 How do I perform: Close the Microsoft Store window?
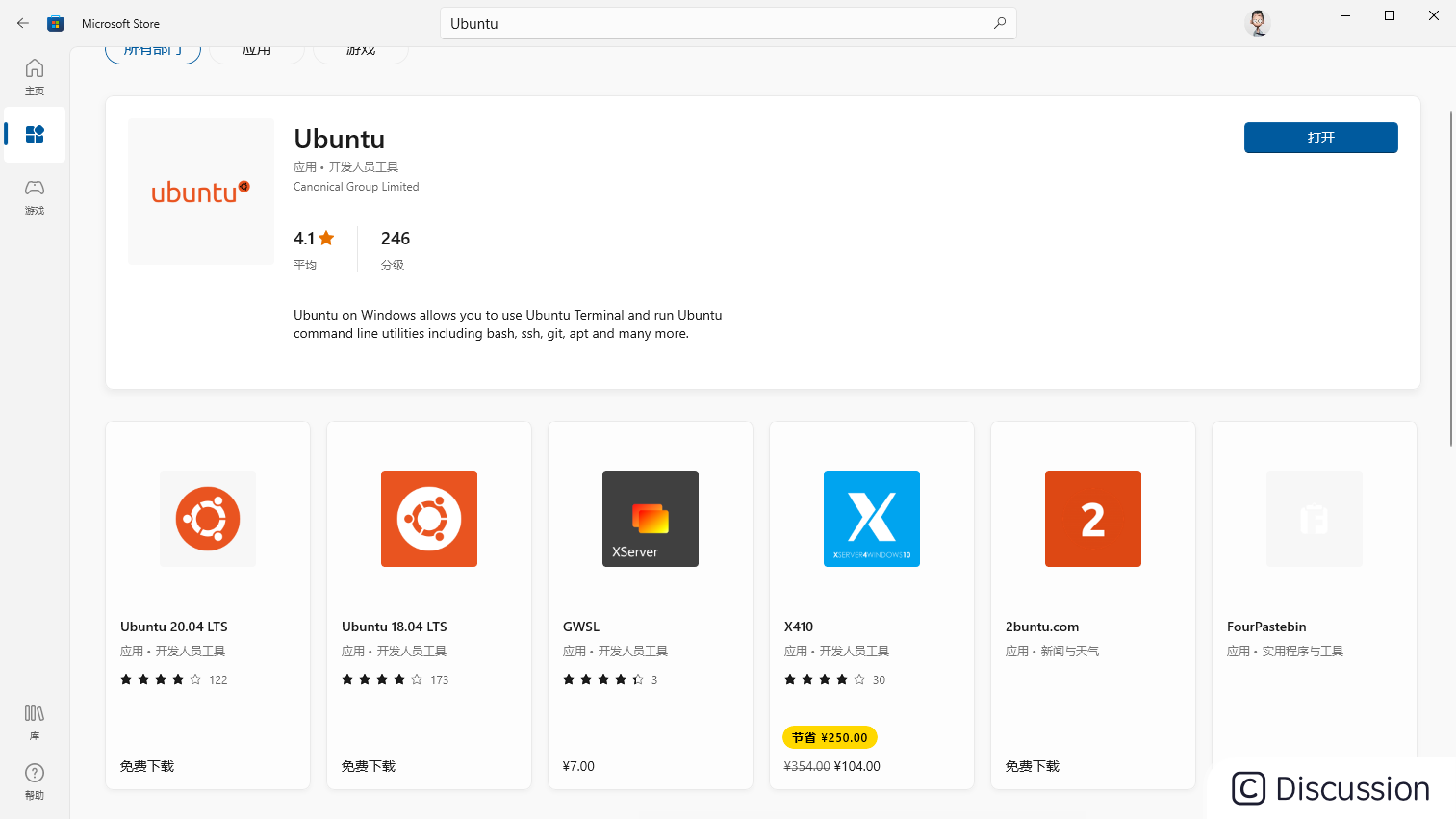coord(1434,15)
